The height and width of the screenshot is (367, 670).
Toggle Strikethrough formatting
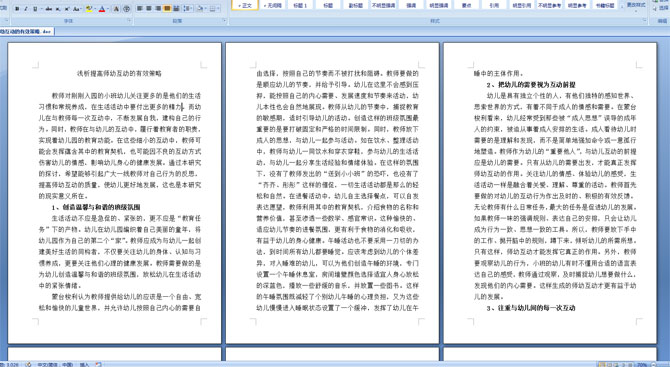(x=49, y=9)
